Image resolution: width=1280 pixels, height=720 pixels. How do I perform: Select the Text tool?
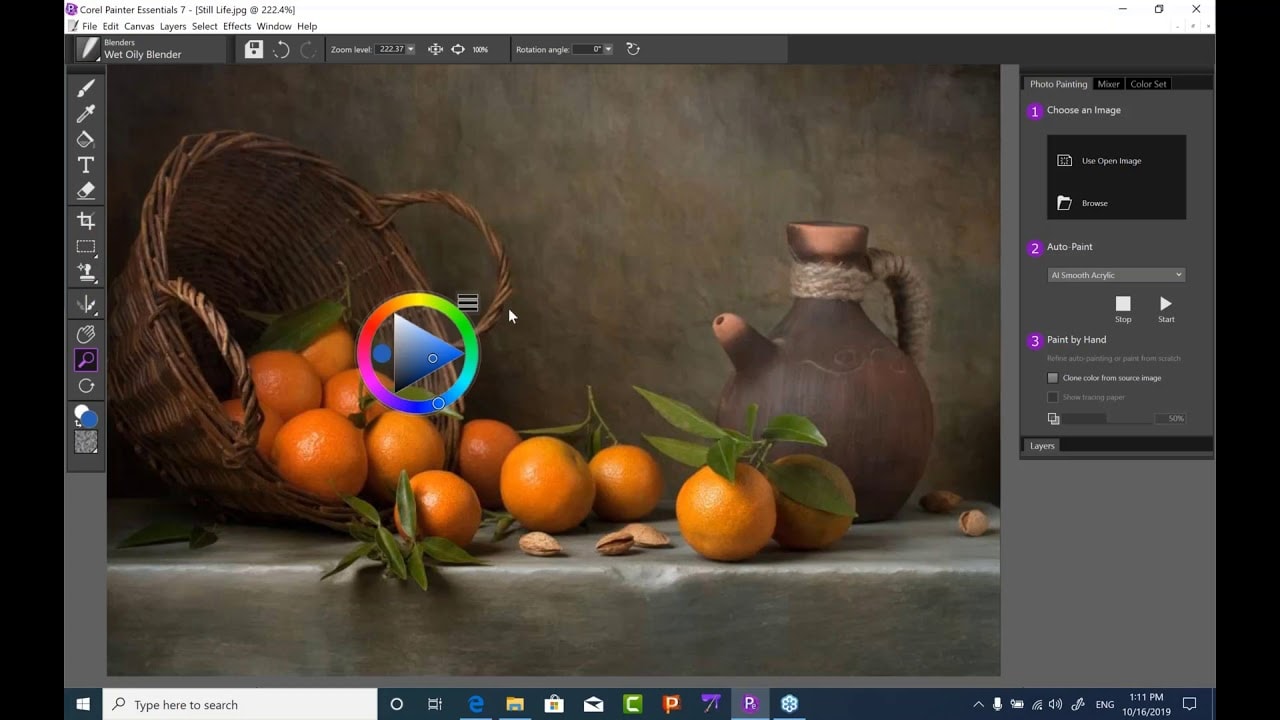coord(86,165)
